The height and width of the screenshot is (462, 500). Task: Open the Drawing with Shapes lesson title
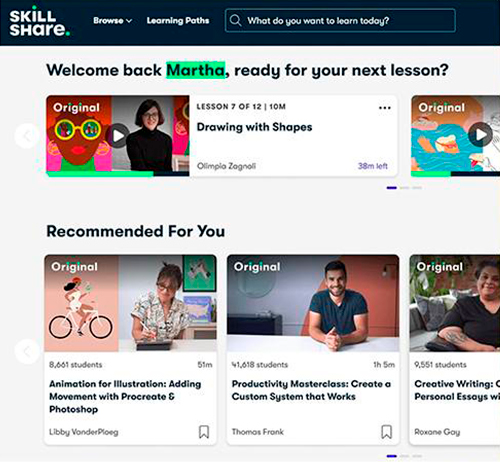tap(254, 127)
